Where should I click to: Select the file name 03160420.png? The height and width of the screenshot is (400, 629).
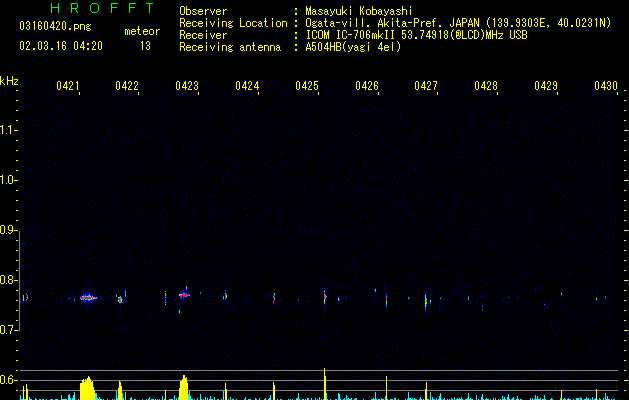coord(55,26)
